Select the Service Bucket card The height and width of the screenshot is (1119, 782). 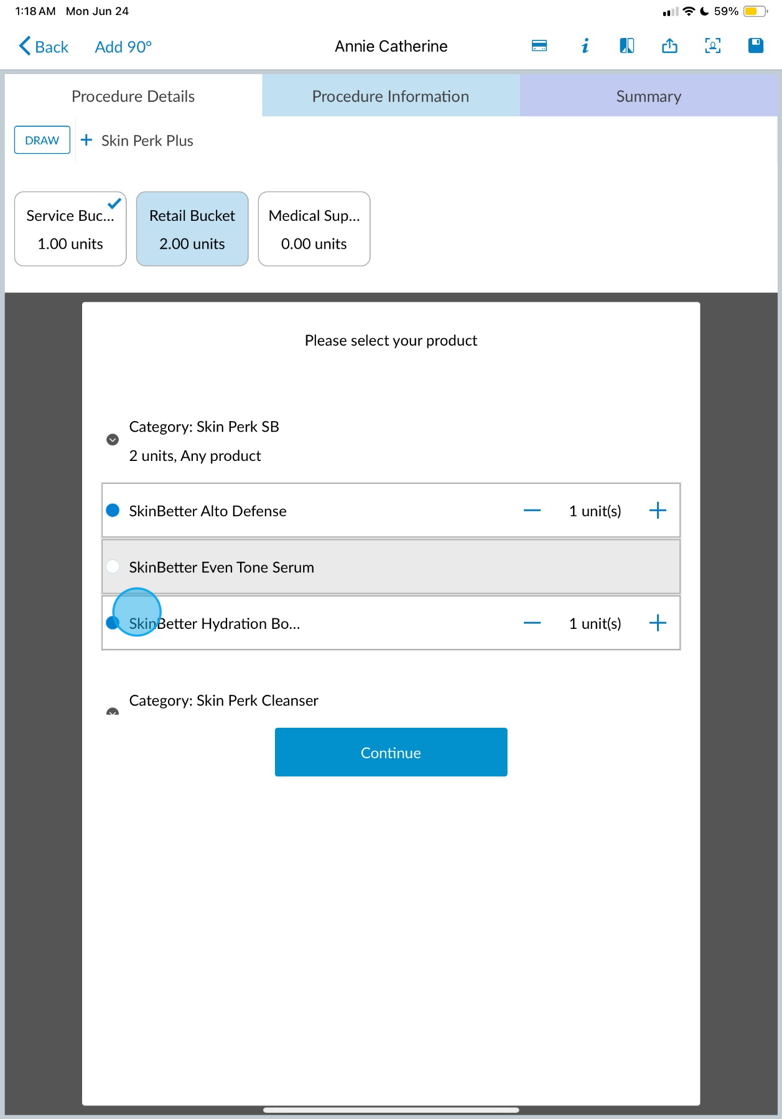click(71, 228)
